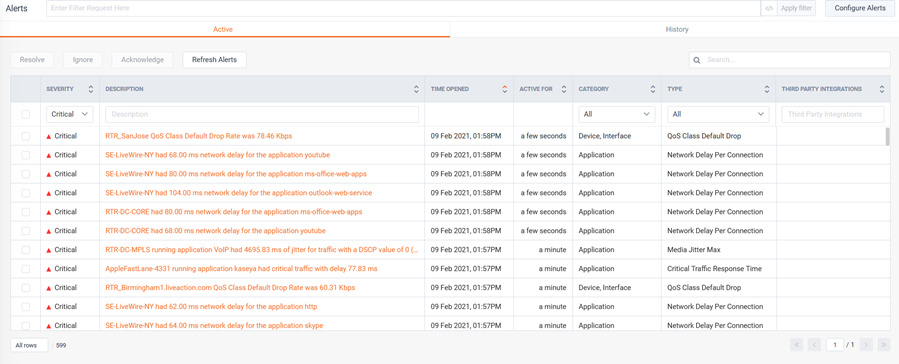Screen dimensions: 899x364
Task: Click the critical triangle icon on AppleFastLane-4331 row
Action: tap(49, 269)
